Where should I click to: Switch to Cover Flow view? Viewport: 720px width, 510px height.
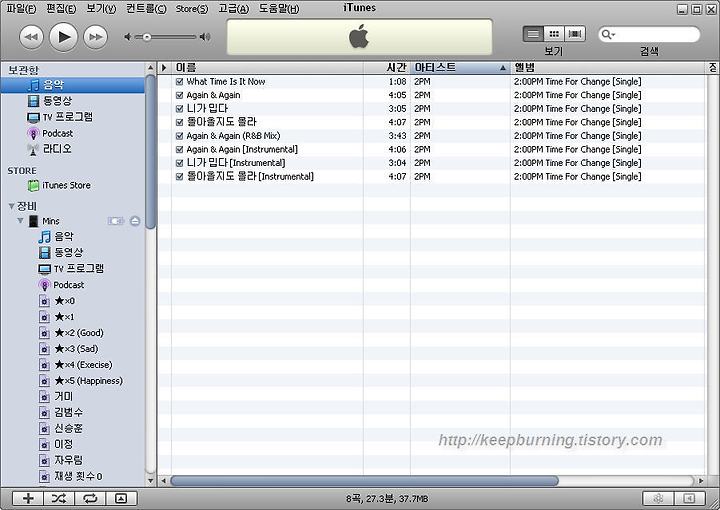pyautogui.click(x=575, y=34)
